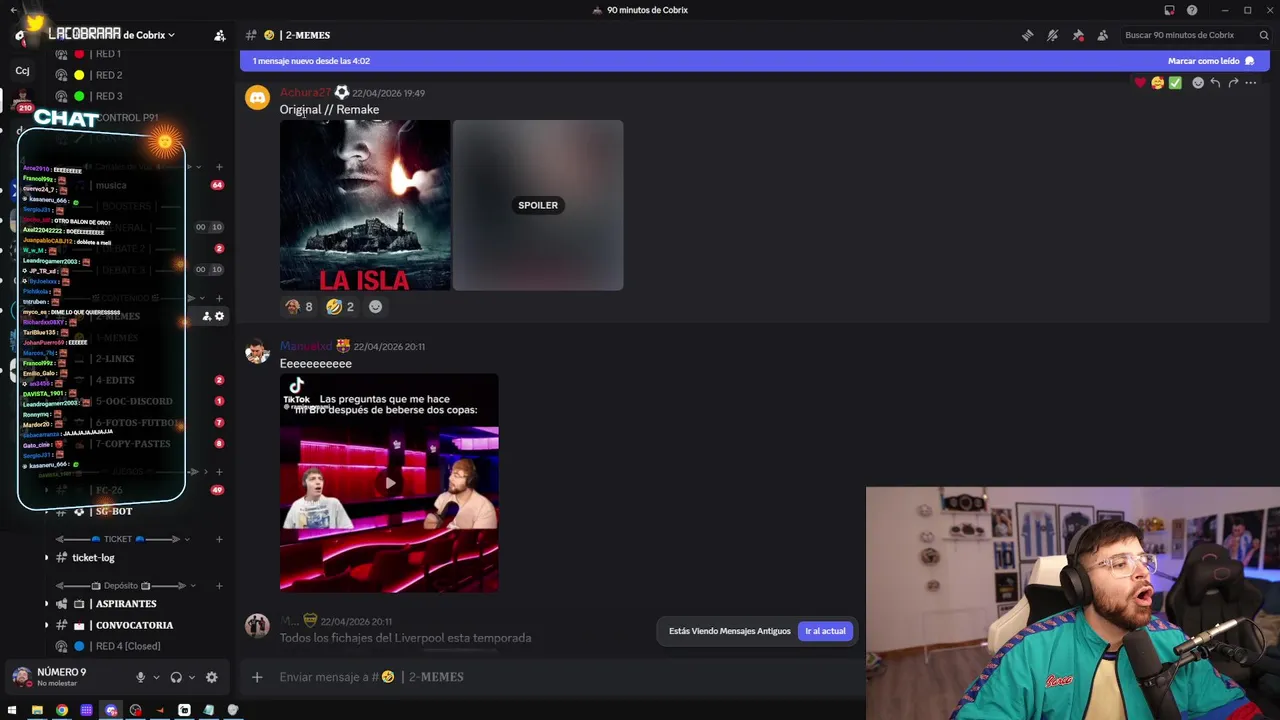Open server name dropdown chevron
Viewport: 1280px width, 720px height.
coord(171,35)
